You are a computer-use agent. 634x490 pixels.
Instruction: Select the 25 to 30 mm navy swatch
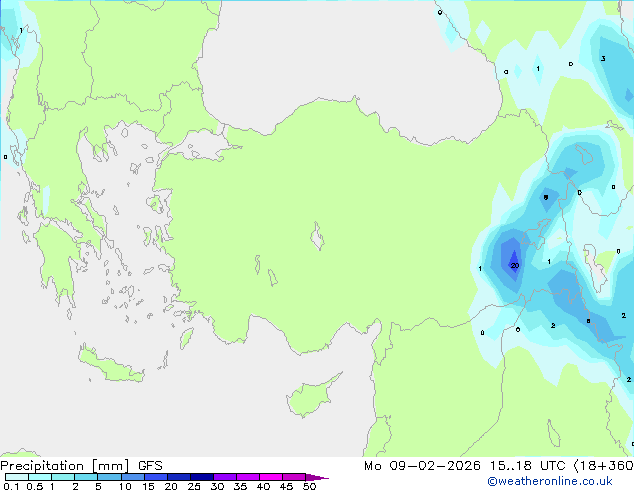click(202, 477)
